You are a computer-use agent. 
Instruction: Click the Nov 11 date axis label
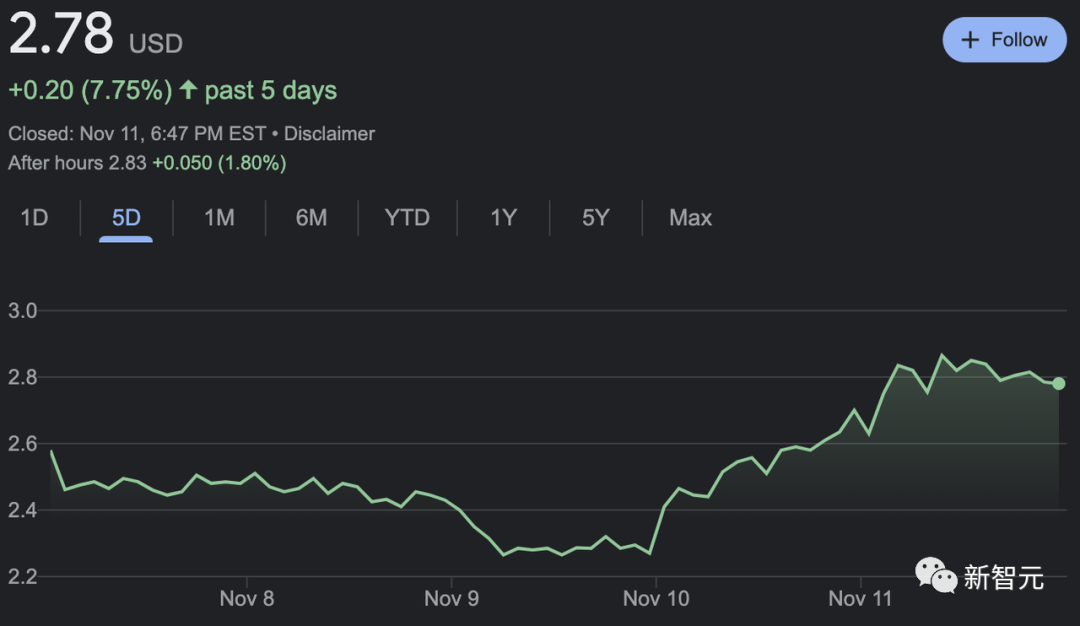(860, 598)
